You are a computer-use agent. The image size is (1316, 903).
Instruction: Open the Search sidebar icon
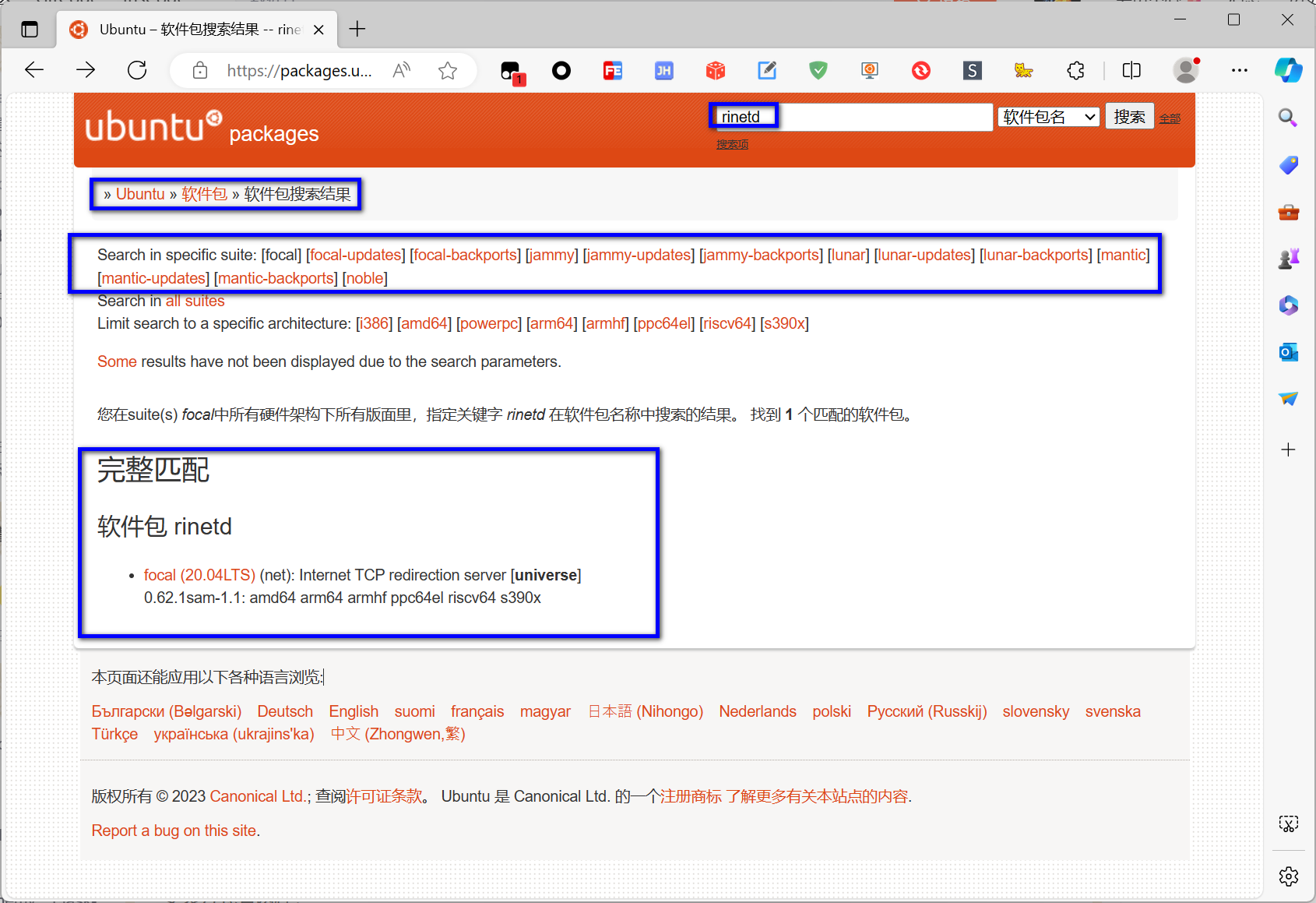coord(1288,117)
